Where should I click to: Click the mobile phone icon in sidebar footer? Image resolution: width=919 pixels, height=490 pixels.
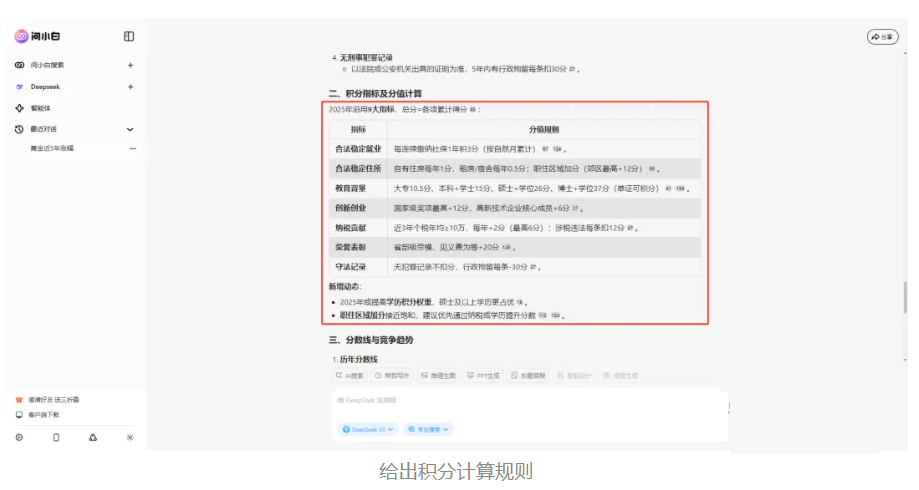56,437
